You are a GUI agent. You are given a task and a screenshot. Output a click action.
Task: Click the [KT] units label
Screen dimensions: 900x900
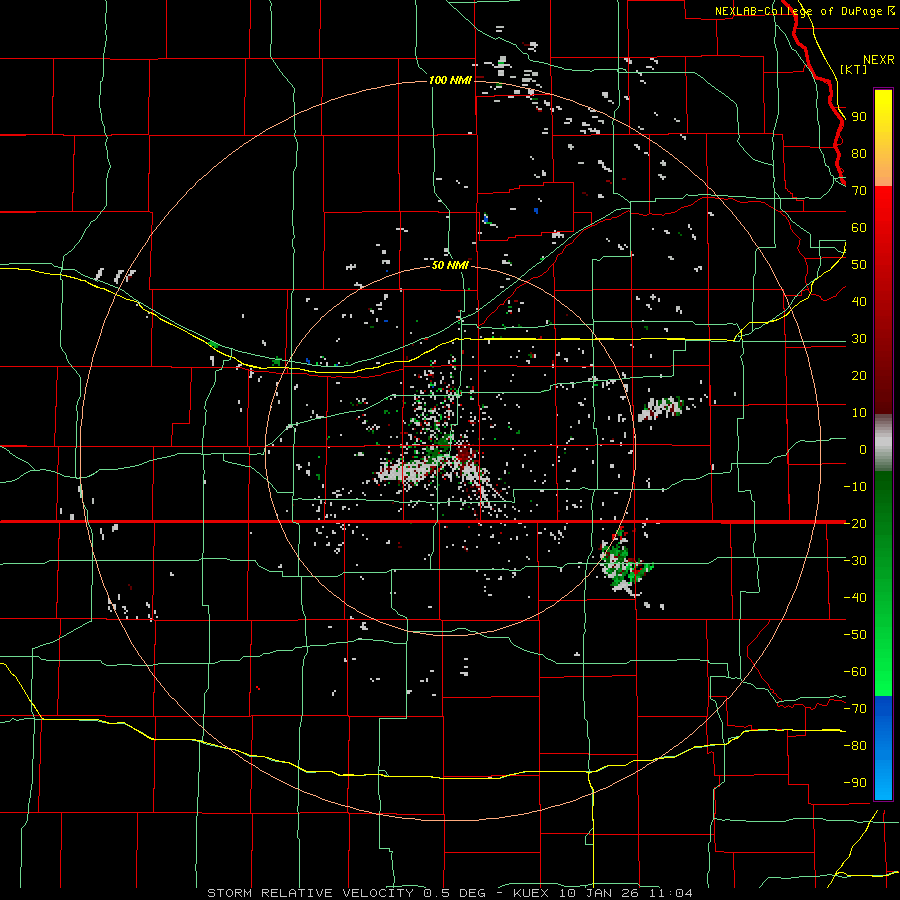click(854, 69)
